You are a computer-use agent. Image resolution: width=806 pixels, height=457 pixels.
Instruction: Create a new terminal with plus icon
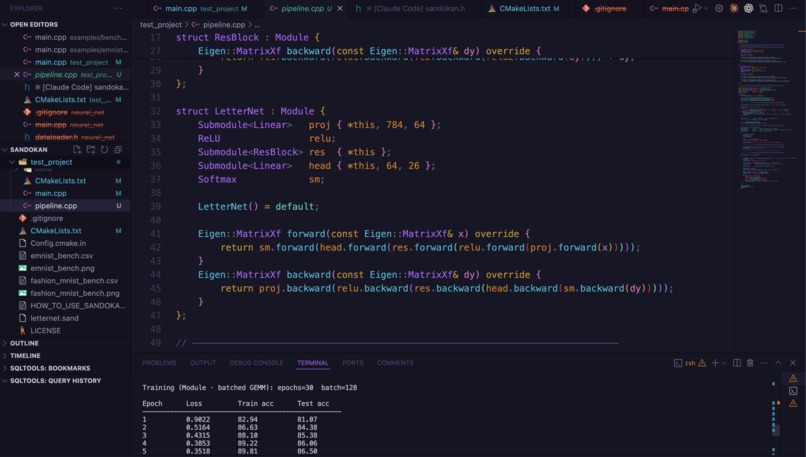[x=715, y=363]
